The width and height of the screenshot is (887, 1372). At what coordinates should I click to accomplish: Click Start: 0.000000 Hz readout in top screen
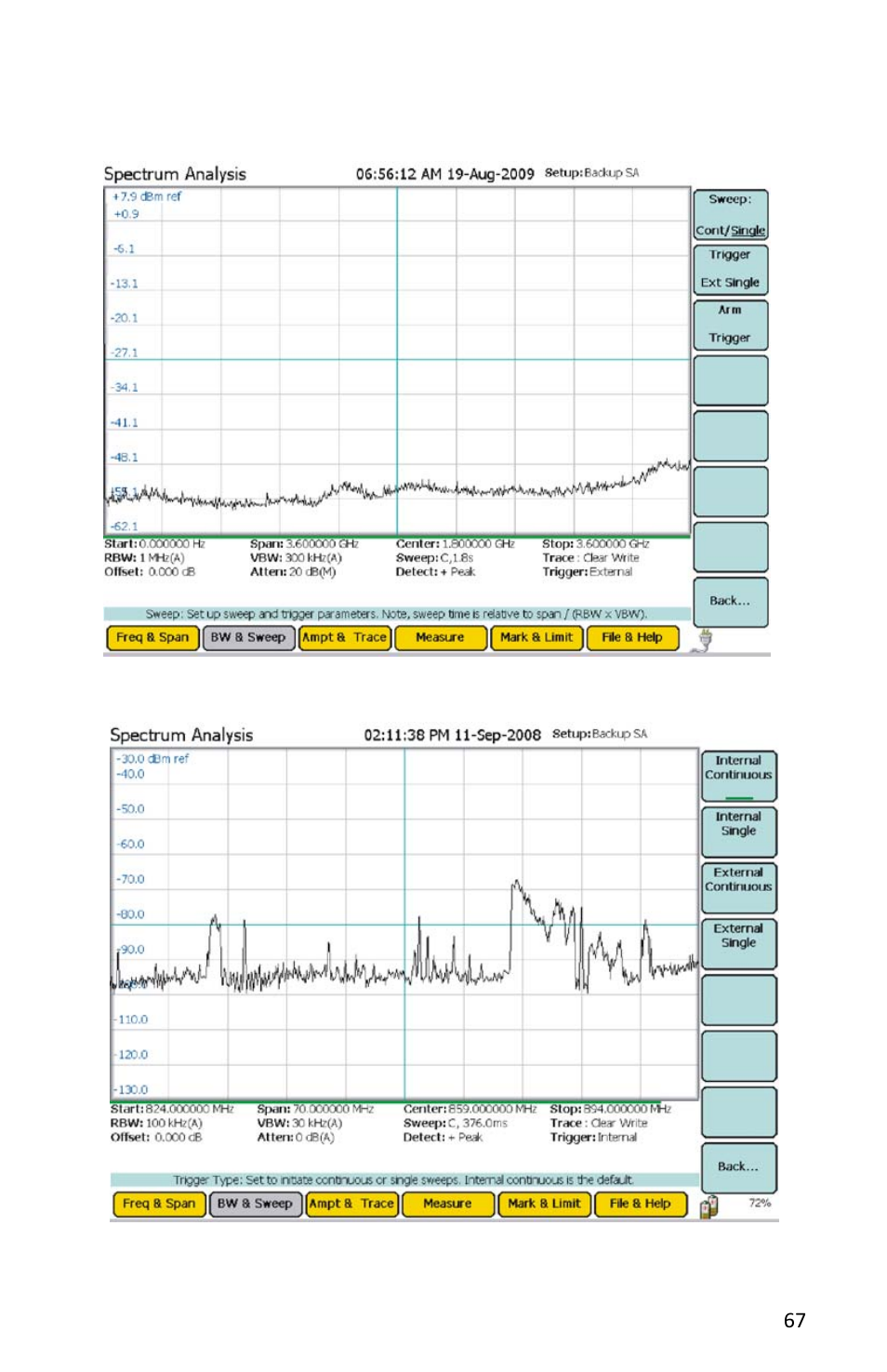point(154,544)
